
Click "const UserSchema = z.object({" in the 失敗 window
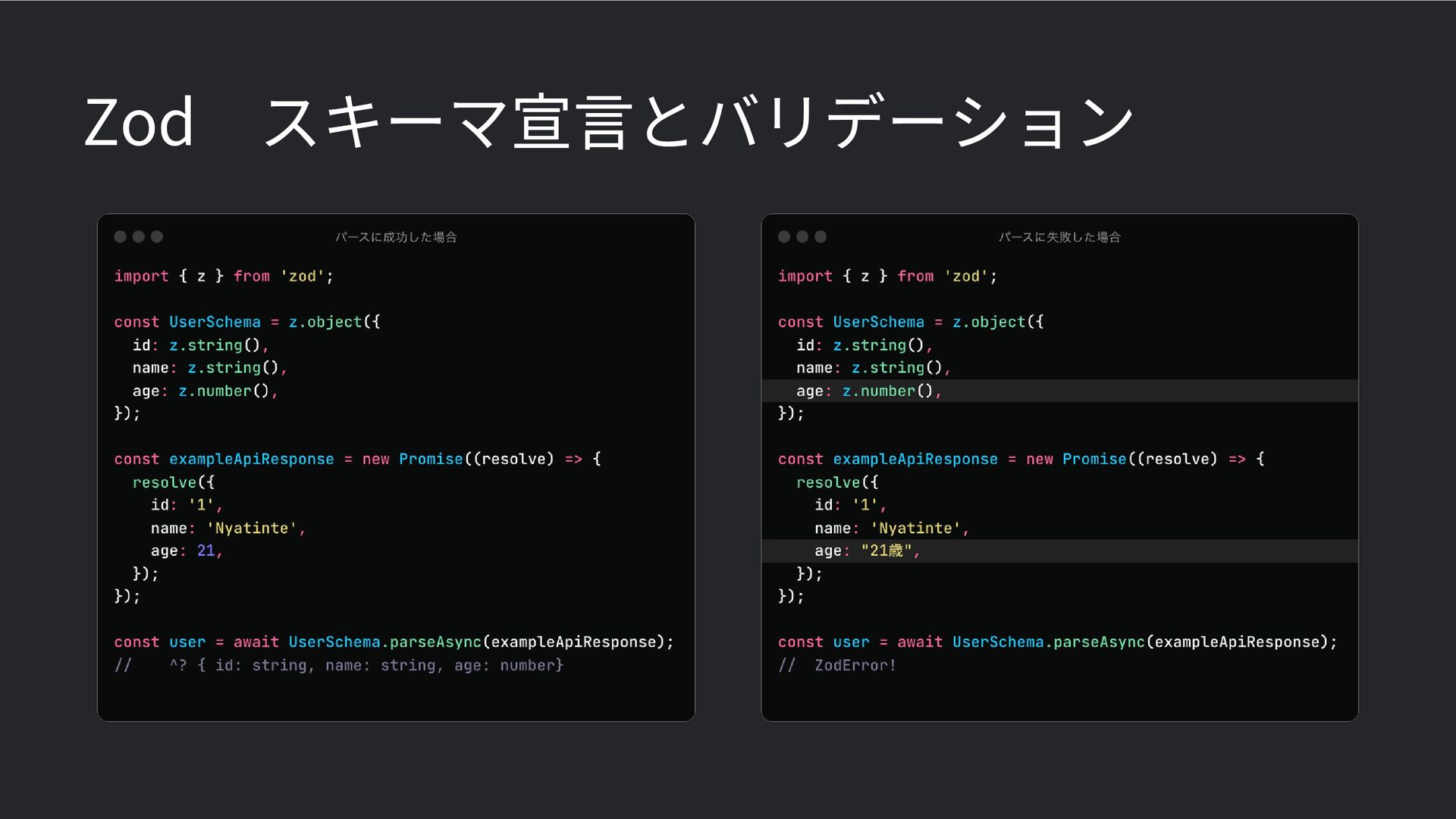[x=911, y=322]
